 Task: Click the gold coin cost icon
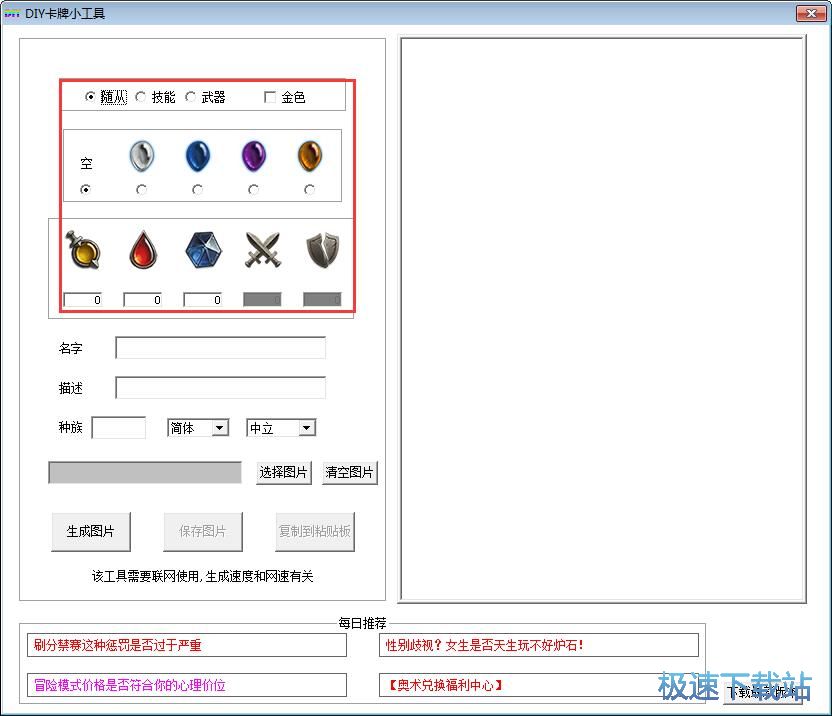point(83,251)
